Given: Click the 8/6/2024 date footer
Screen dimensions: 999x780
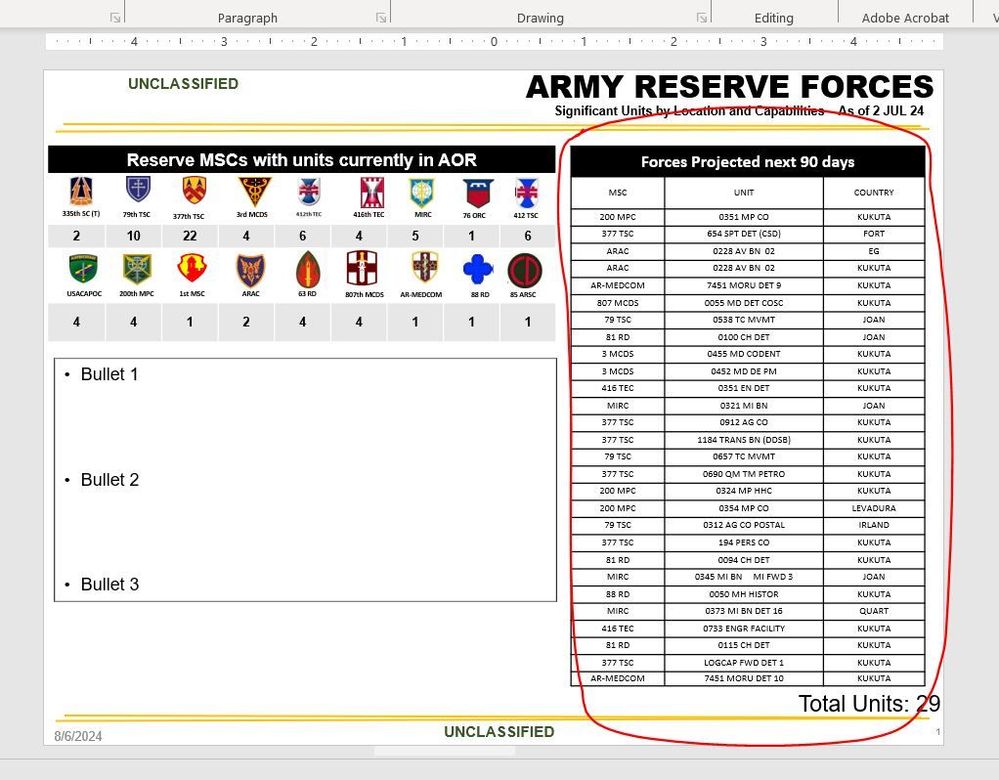Looking at the screenshot, I should coord(78,736).
